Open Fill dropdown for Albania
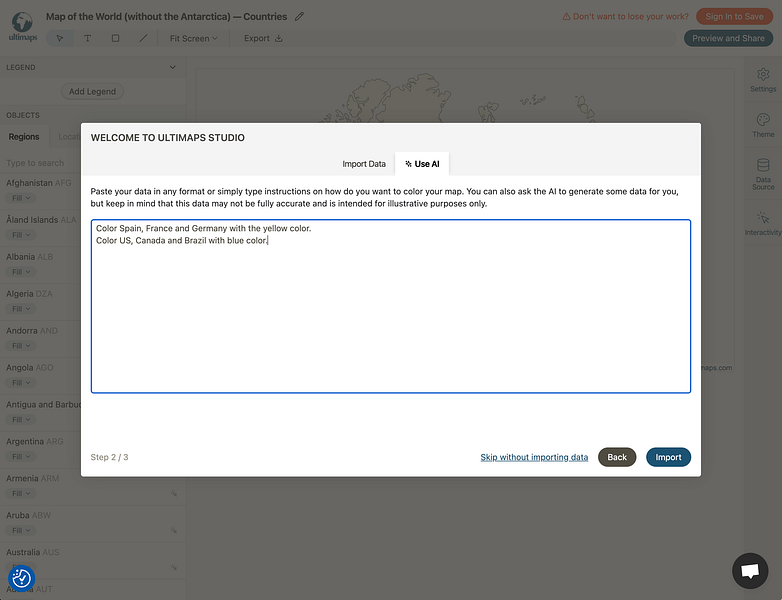782x600 pixels. click(x=21, y=272)
